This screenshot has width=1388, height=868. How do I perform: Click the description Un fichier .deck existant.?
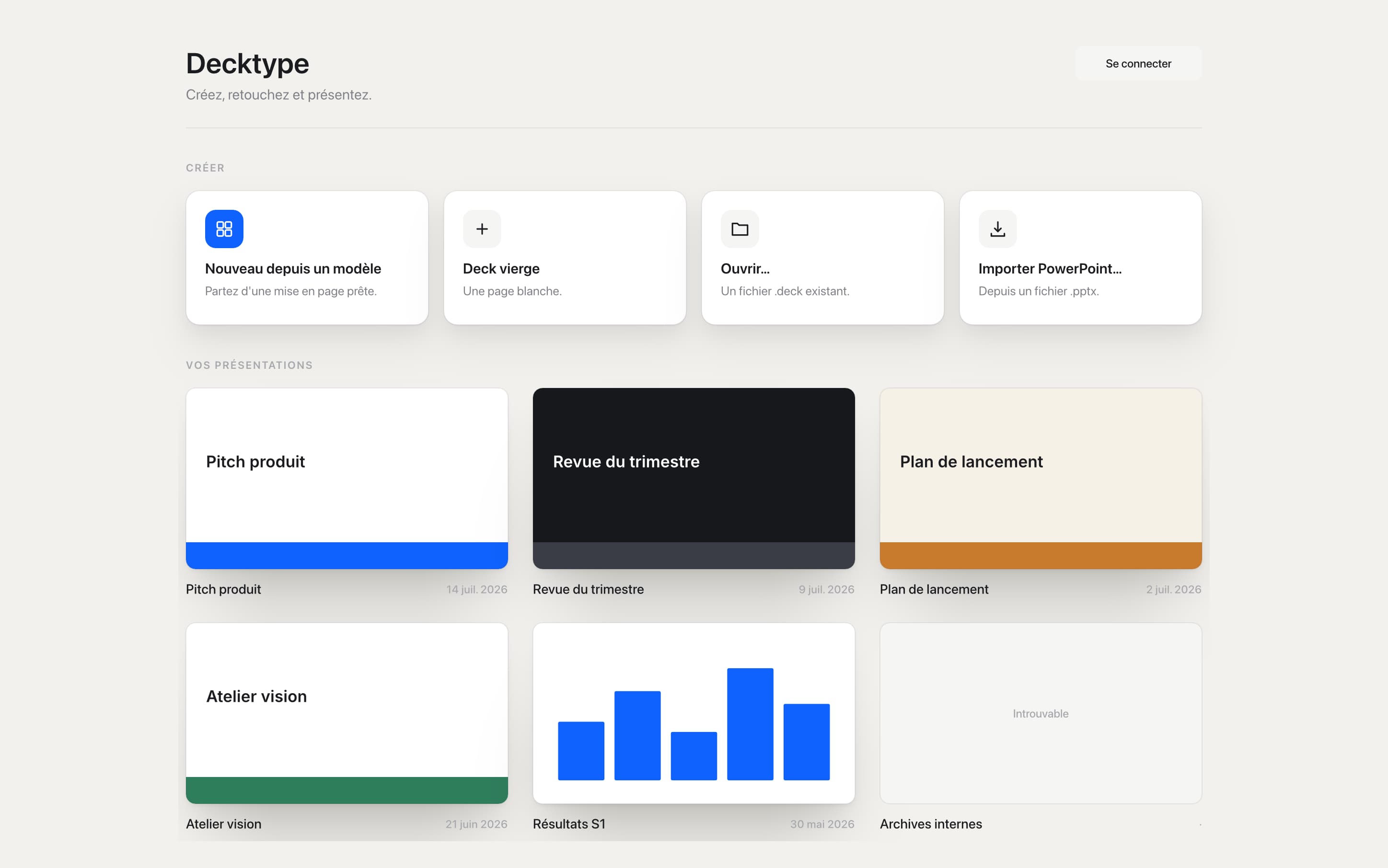click(x=785, y=291)
